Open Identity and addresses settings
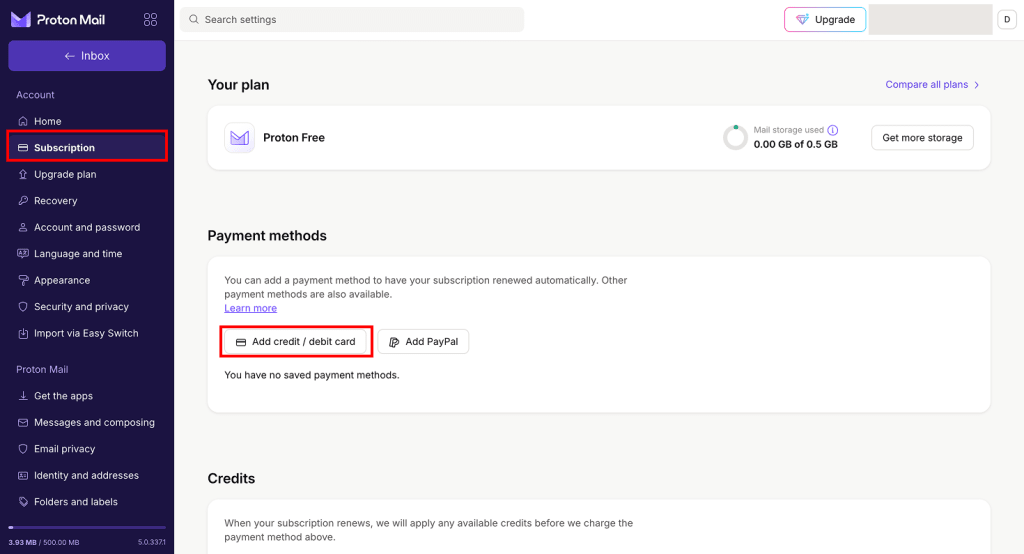The width and height of the screenshot is (1024, 554). (x=87, y=476)
